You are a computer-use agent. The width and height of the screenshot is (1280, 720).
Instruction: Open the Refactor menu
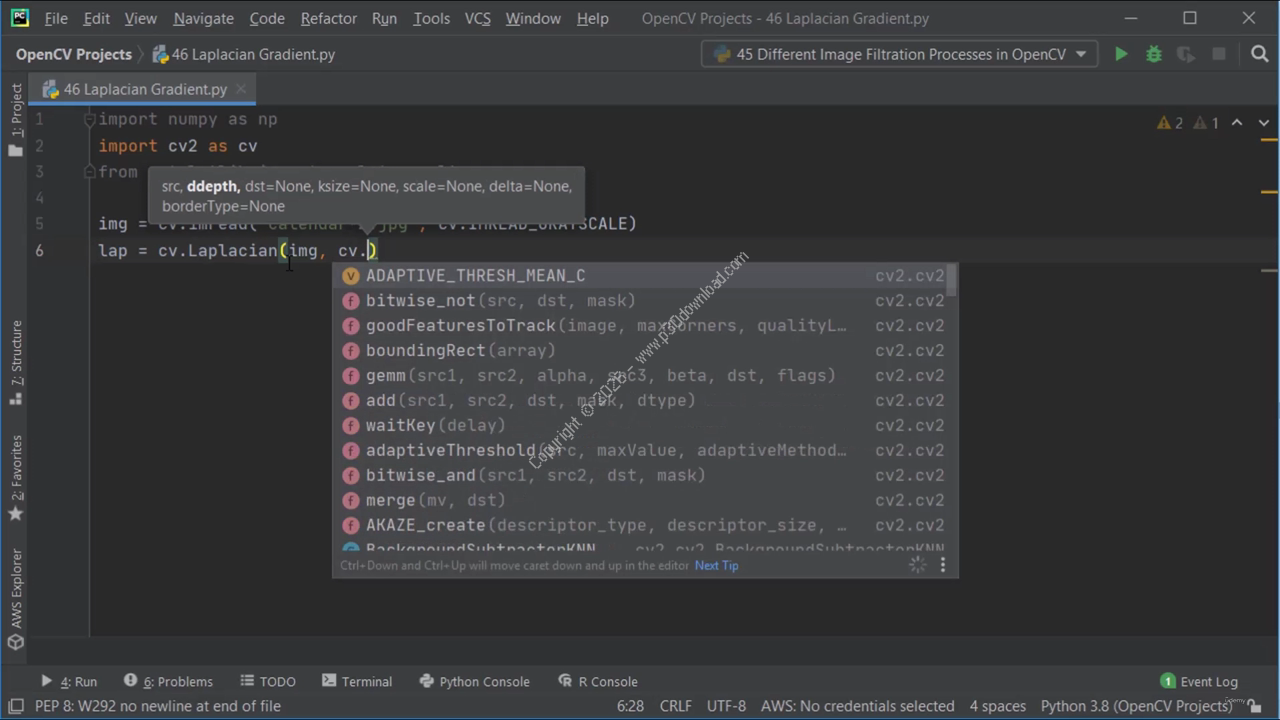coord(329,18)
